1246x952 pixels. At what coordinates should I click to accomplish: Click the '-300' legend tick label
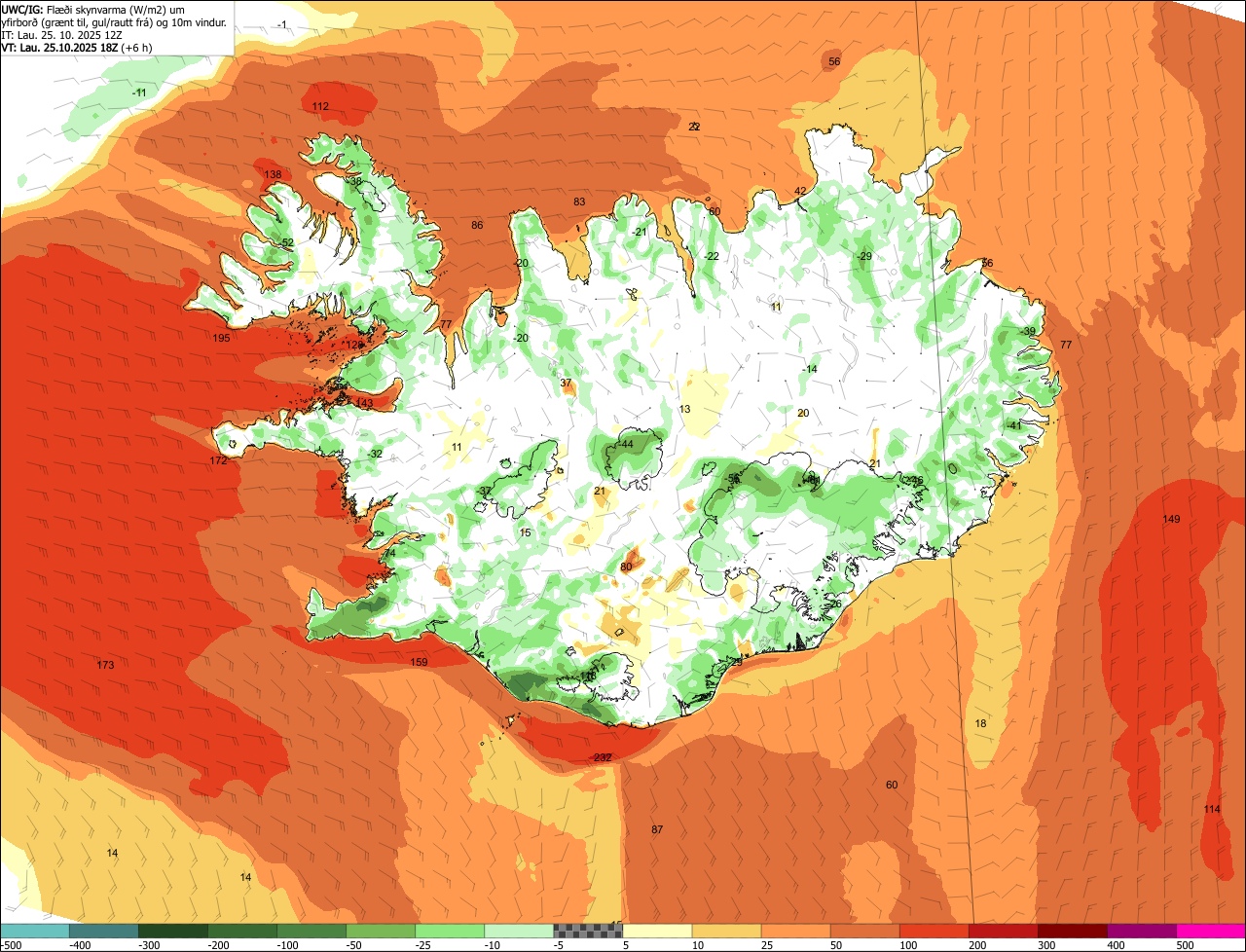pyautogui.click(x=148, y=945)
